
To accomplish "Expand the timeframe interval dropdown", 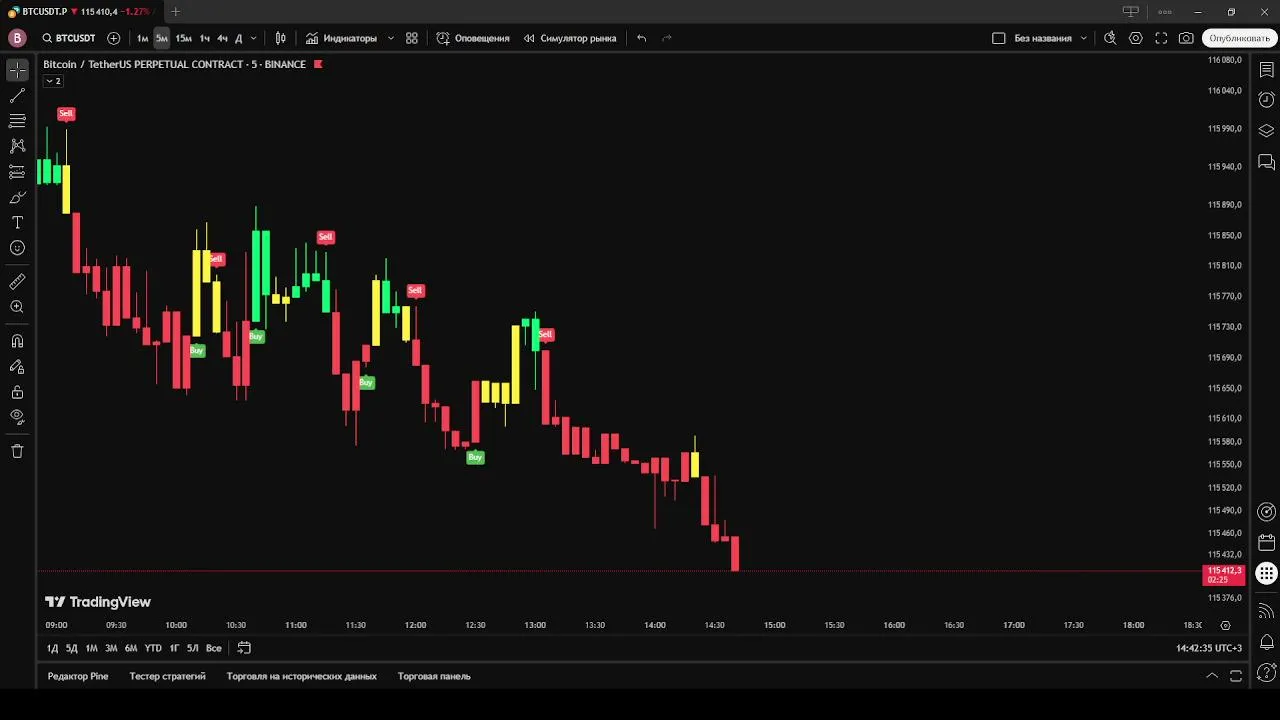I will click(253, 38).
